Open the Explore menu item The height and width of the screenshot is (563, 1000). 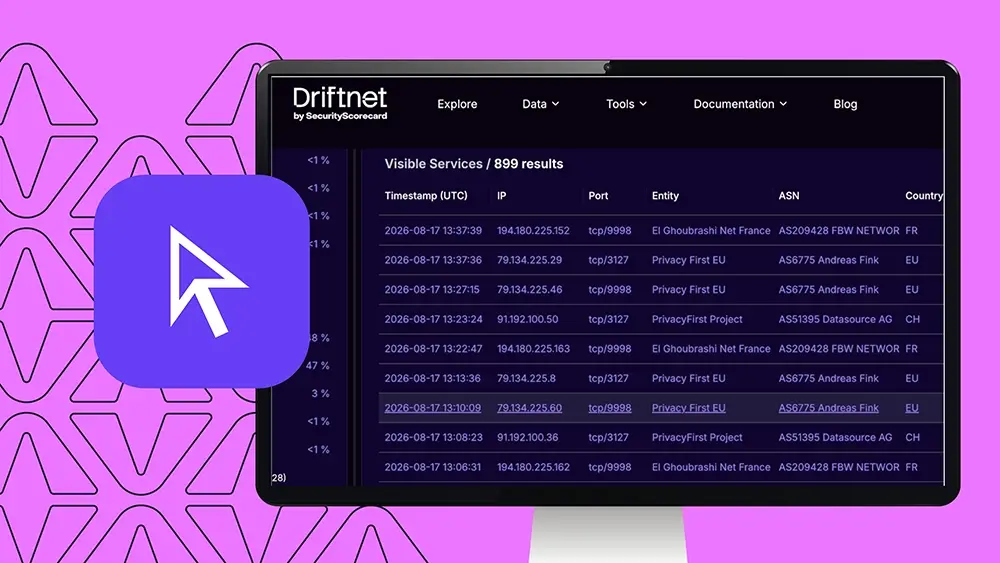point(457,104)
